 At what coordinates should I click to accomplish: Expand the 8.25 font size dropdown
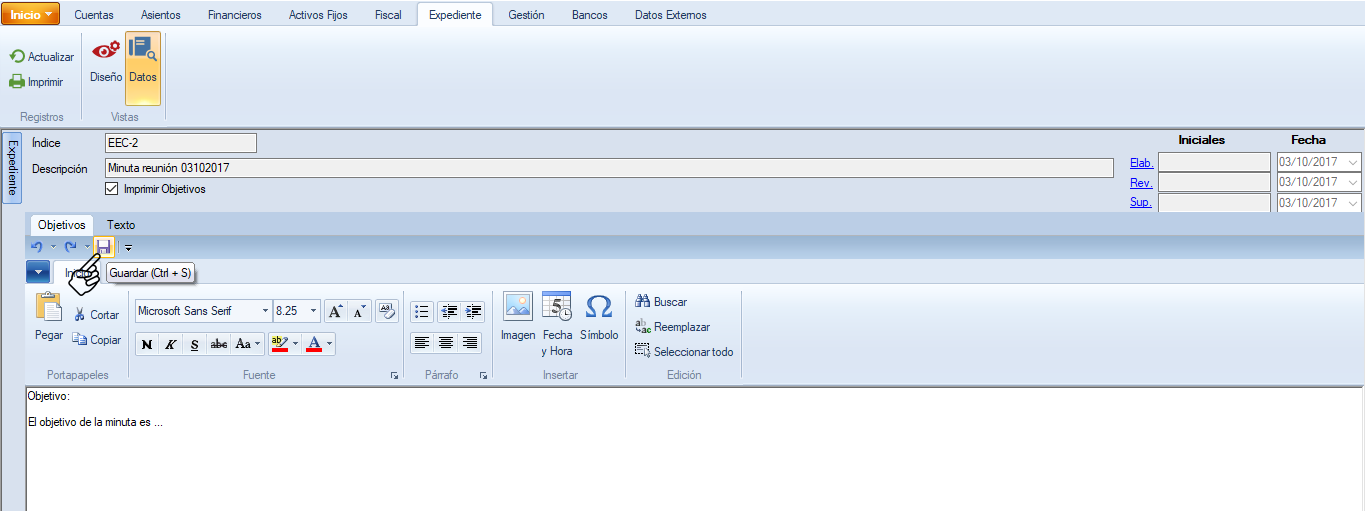click(x=314, y=311)
